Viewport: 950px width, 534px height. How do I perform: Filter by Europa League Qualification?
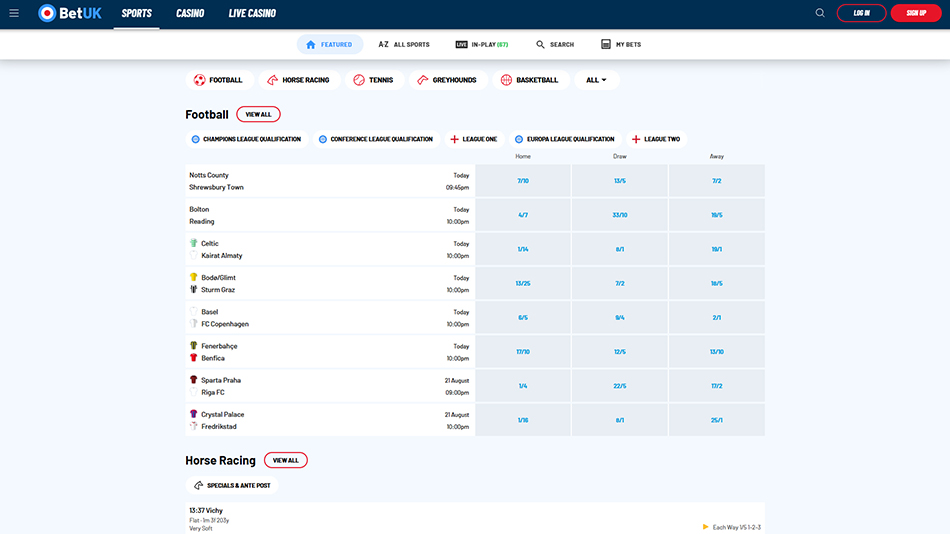[564, 139]
